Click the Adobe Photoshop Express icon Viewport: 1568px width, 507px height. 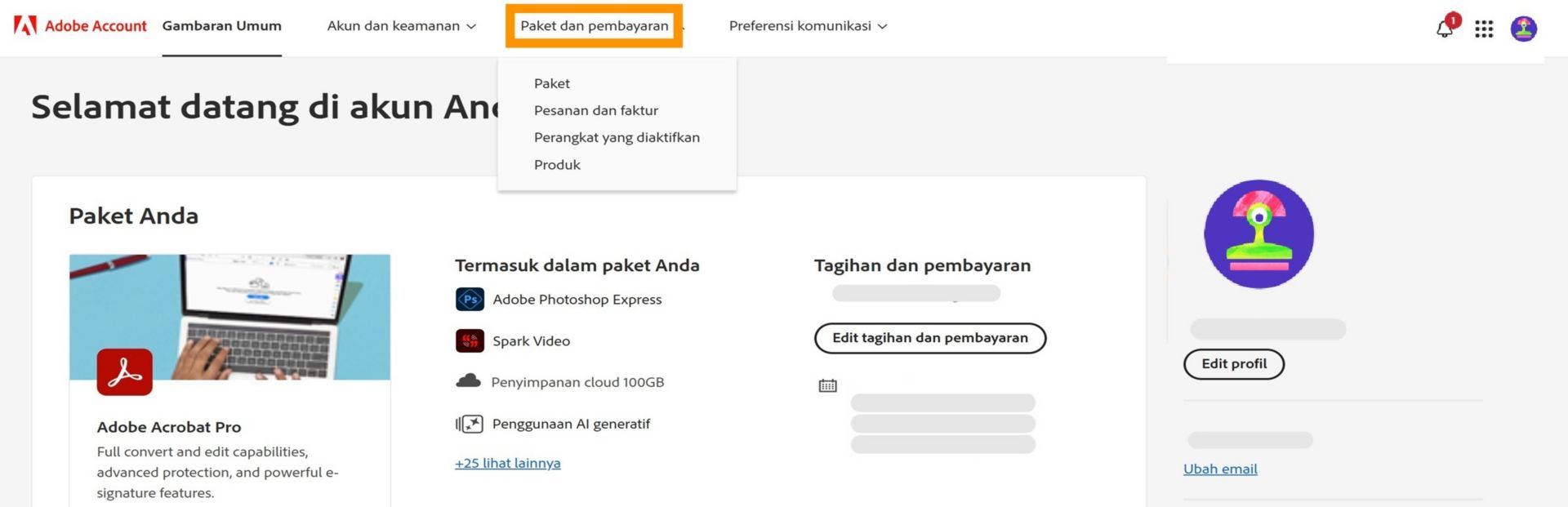click(470, 300)
